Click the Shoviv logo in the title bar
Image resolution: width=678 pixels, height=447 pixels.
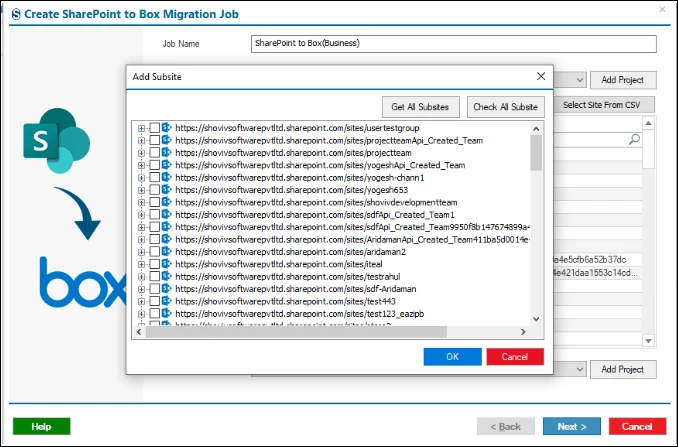click(x=16, y=14)
